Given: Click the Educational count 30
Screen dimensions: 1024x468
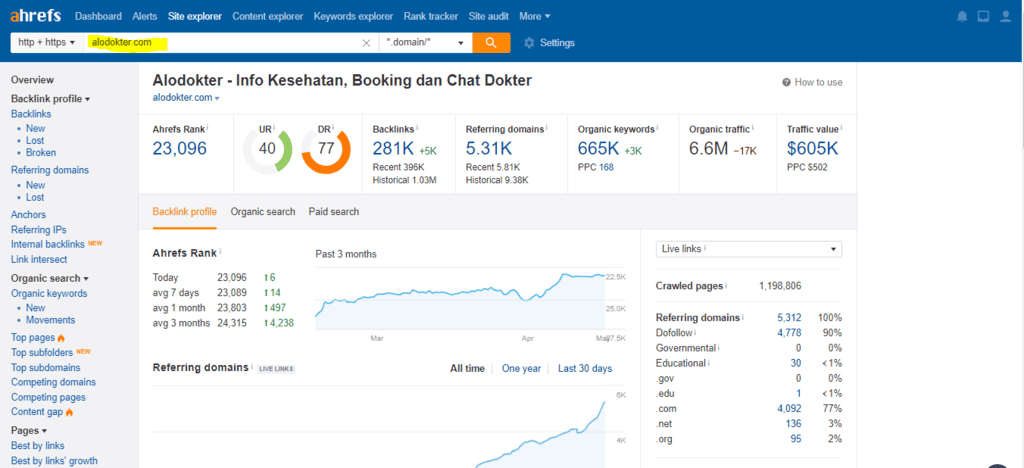Looking at the screenshot, I should tap(795, 363).
